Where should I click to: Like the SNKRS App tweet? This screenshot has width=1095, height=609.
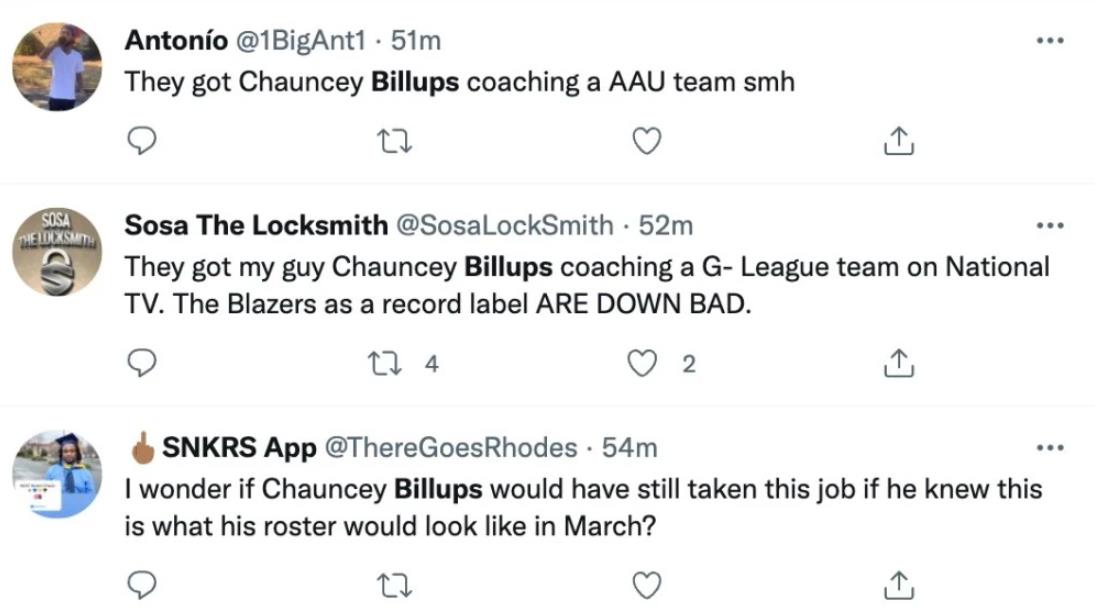[x=647, y=585]
